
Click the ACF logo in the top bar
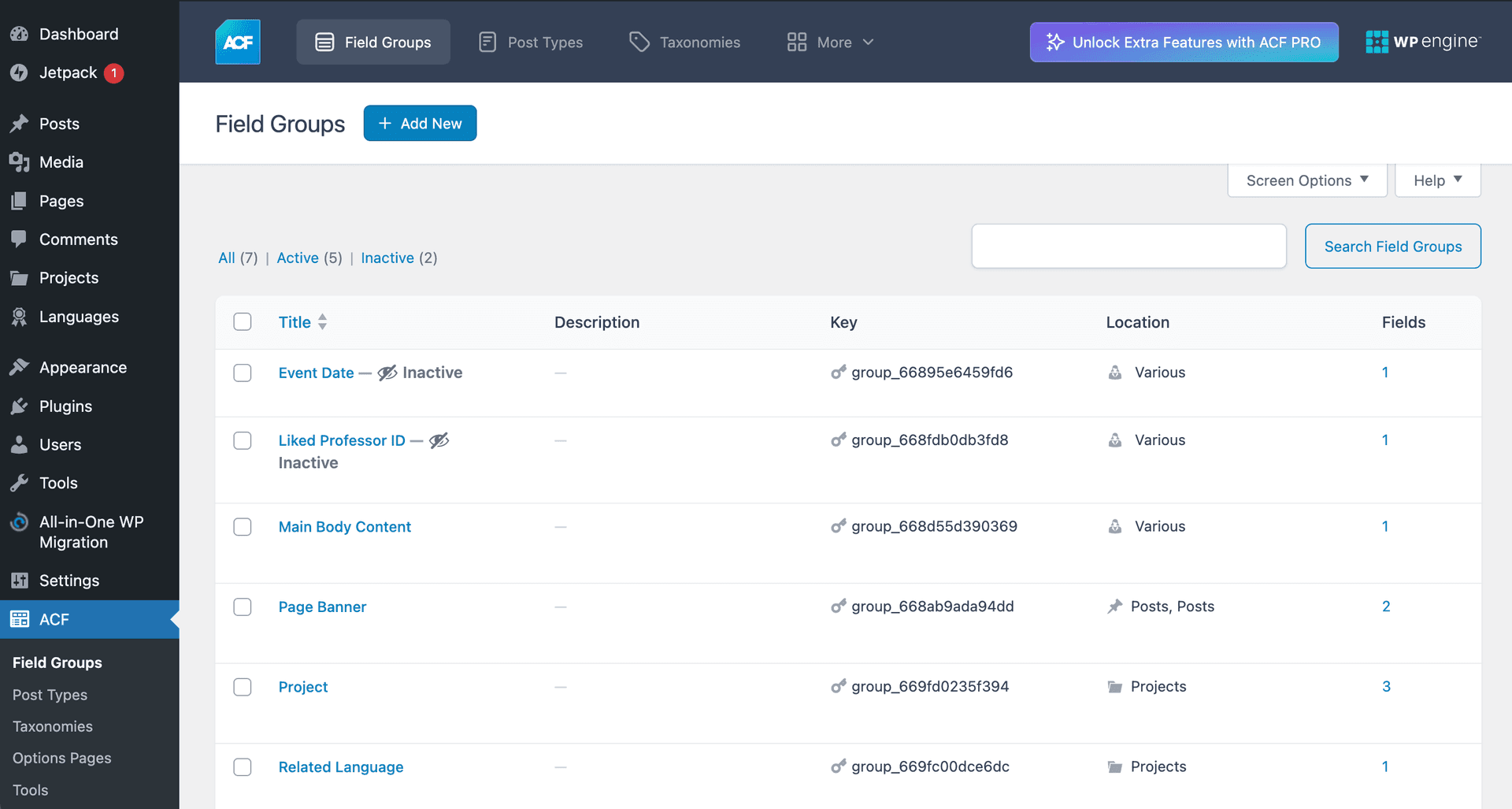click(237, 42)
